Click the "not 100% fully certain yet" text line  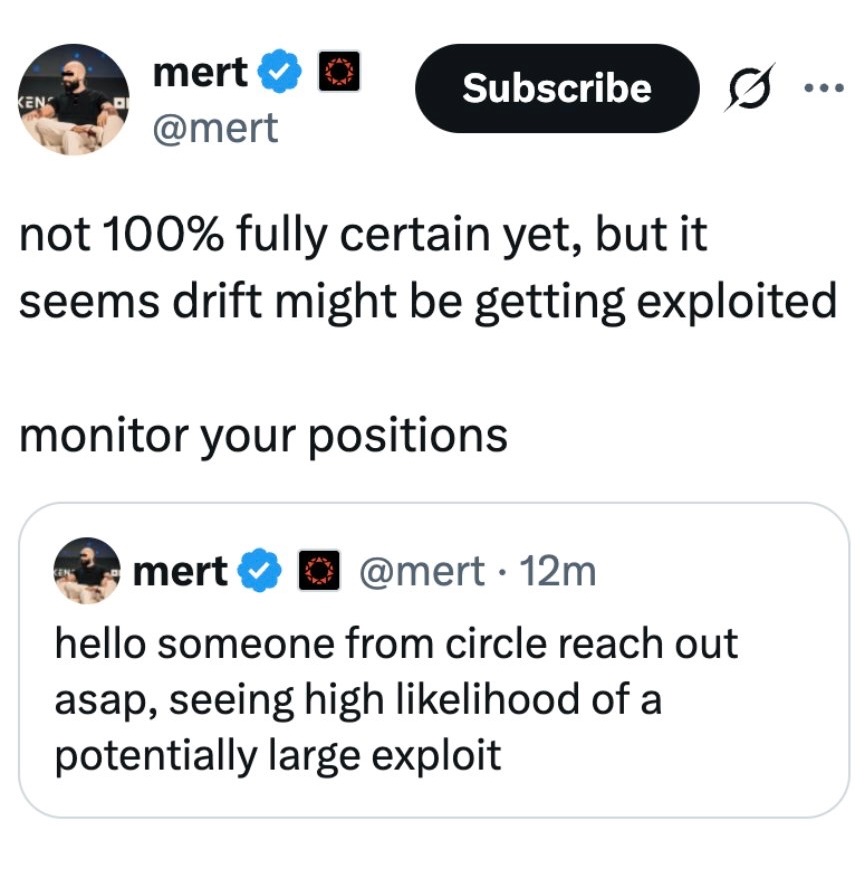(363, 236)
